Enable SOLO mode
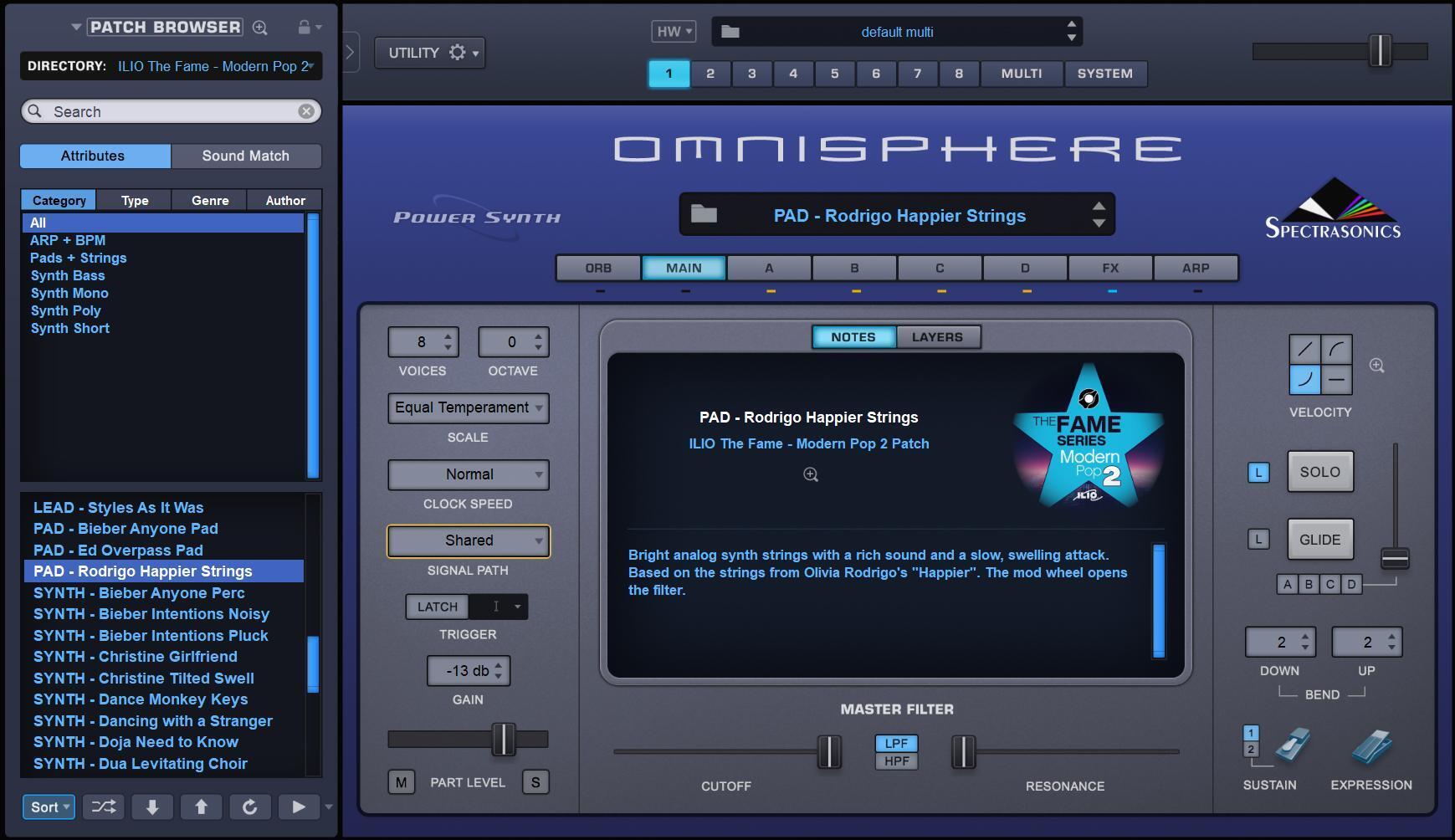 [1319, 471]
